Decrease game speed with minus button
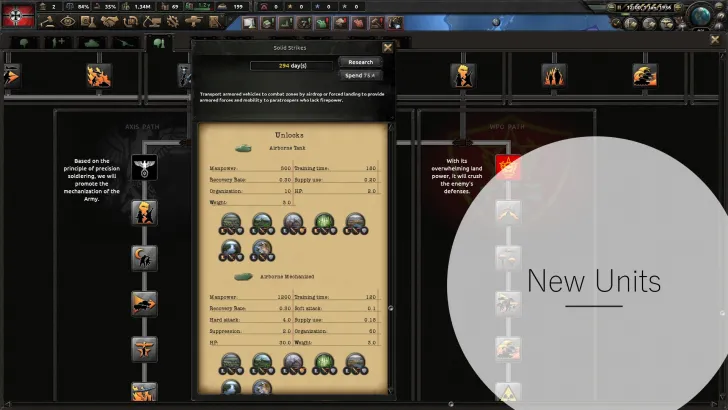 [x=611, y=7]
